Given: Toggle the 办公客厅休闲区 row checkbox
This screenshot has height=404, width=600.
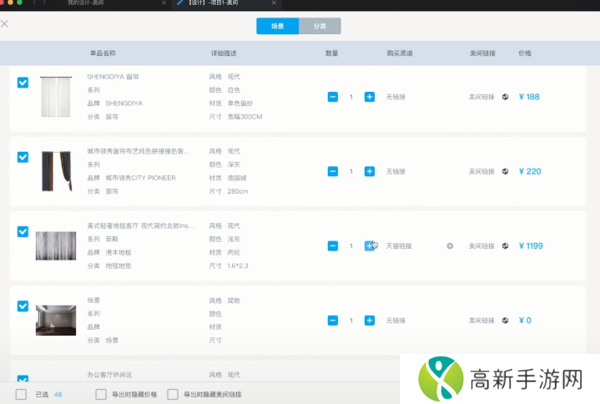Looking at the screenshot, I should pos(23,379).
